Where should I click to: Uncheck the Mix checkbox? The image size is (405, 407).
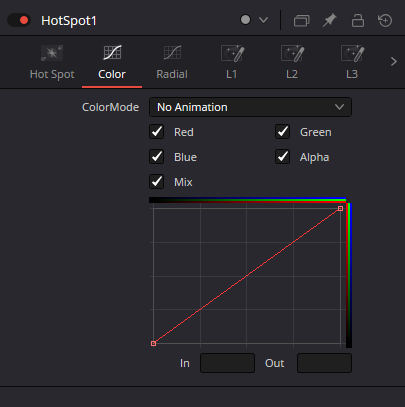pyautogui.click(x=157, y=182)
